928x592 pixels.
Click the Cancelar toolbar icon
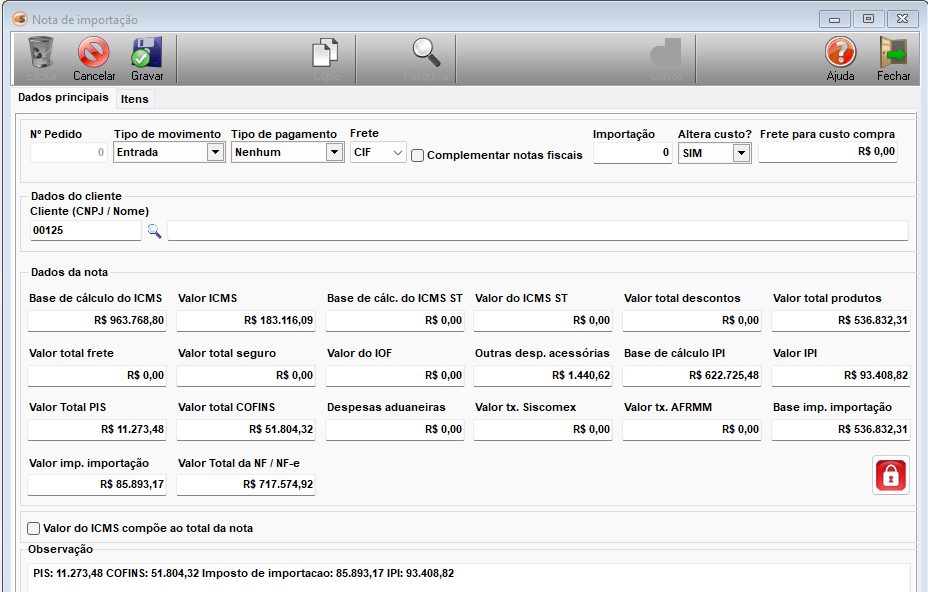(93, 58)
